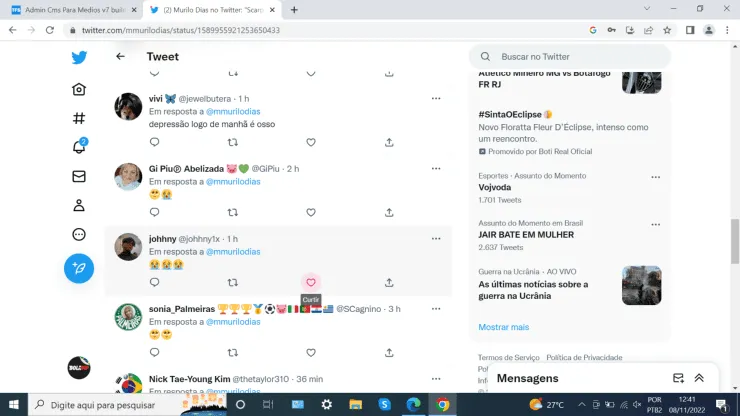Open Explore with the hashtag icon

[79, 118]
